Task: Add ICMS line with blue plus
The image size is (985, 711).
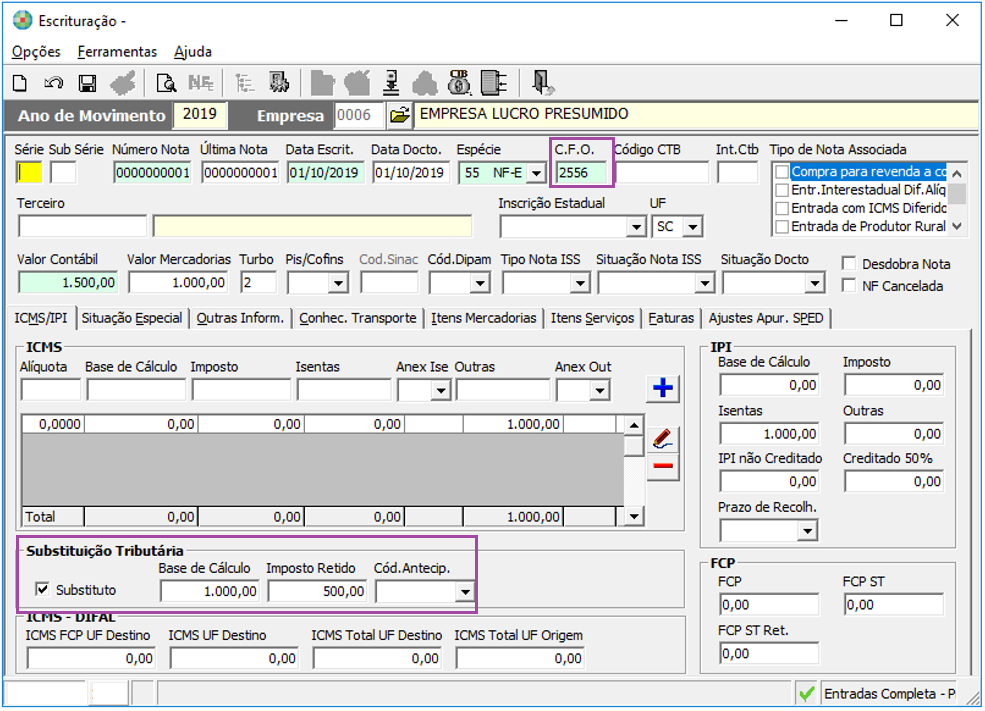Action: click(663, 388)
